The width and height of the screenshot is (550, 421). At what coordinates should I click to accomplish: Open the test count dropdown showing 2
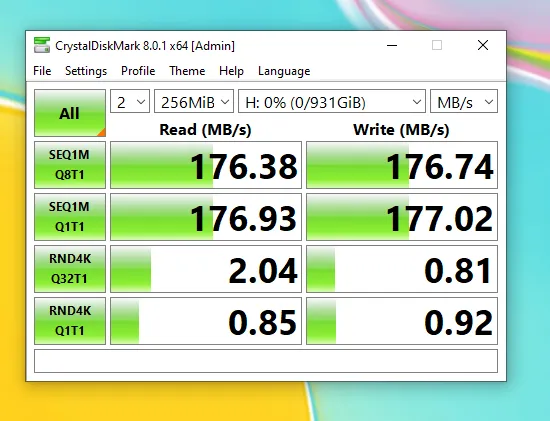pyautogui.click(x=130, y=101)
